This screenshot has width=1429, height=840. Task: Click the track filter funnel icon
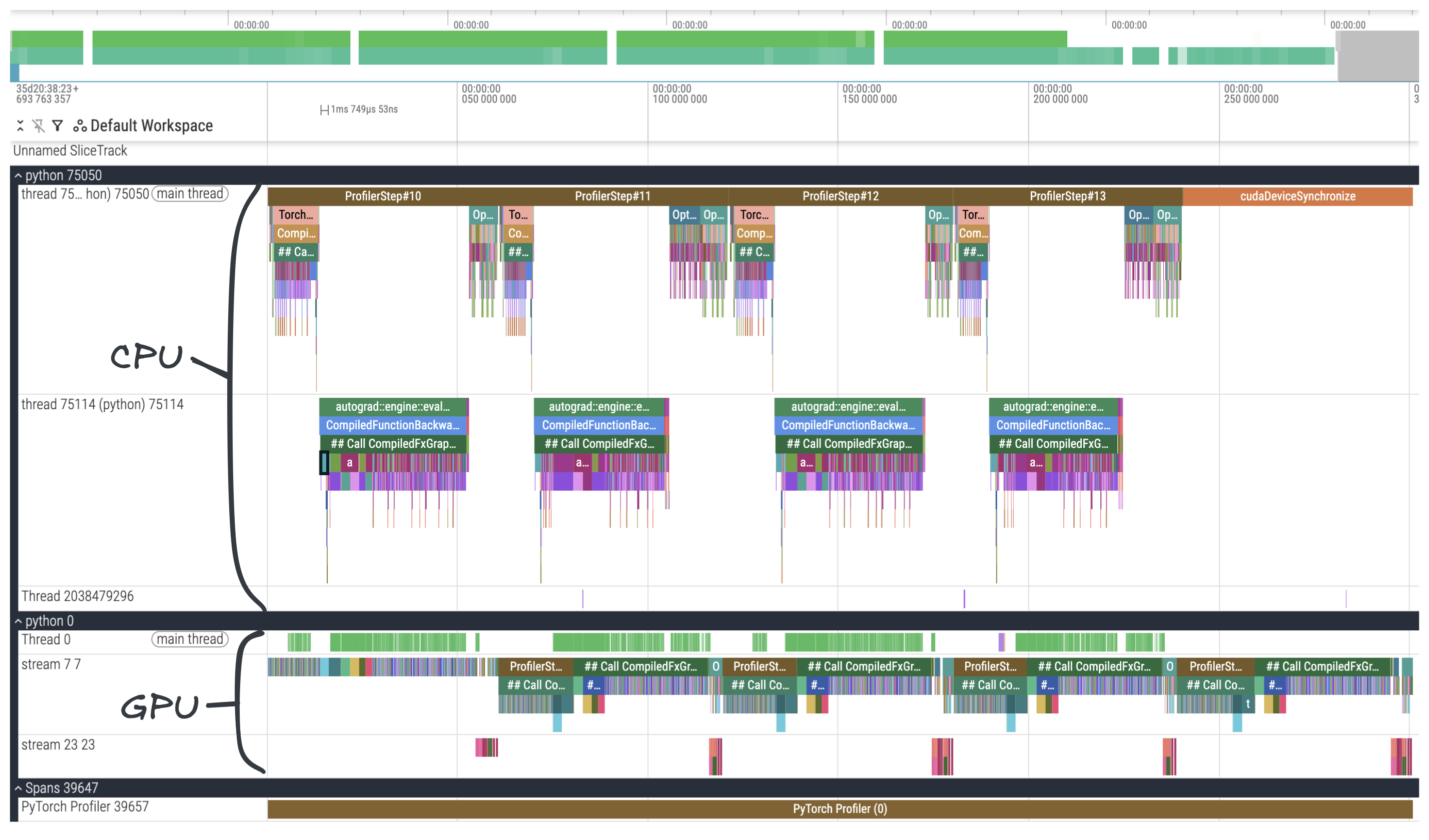57,126
